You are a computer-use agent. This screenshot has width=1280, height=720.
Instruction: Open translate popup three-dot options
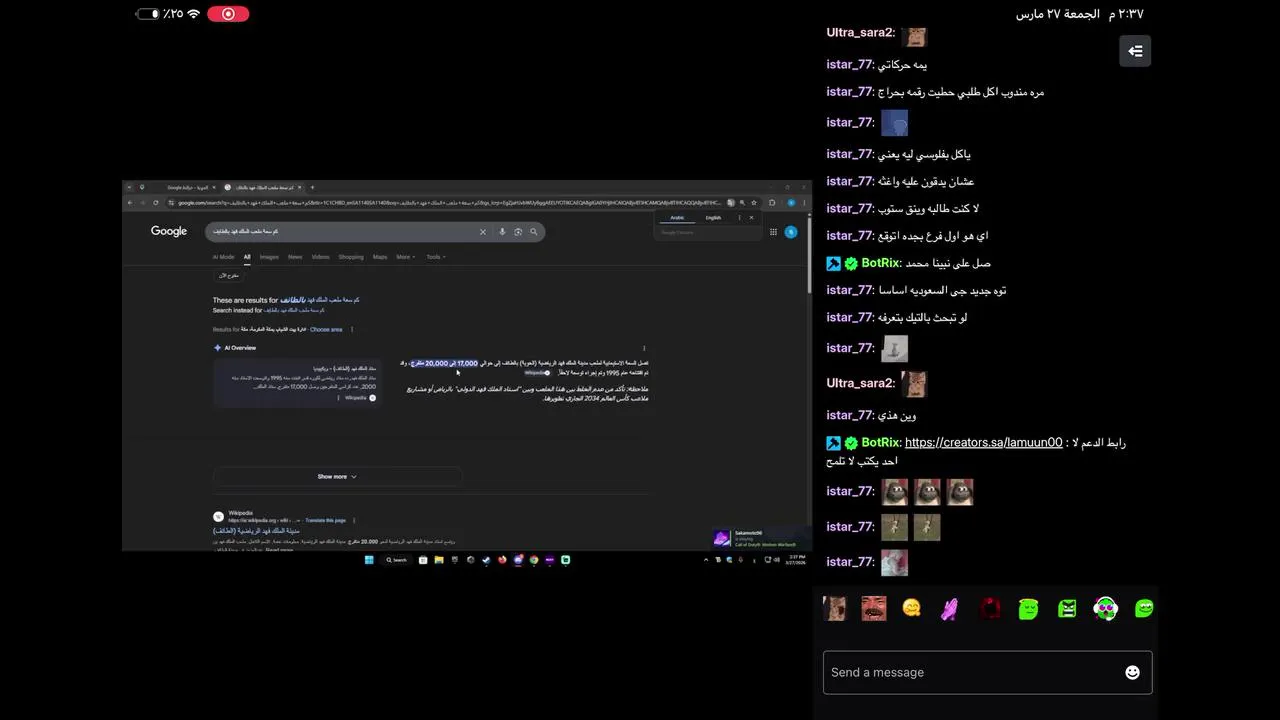[x=740, y=217]
